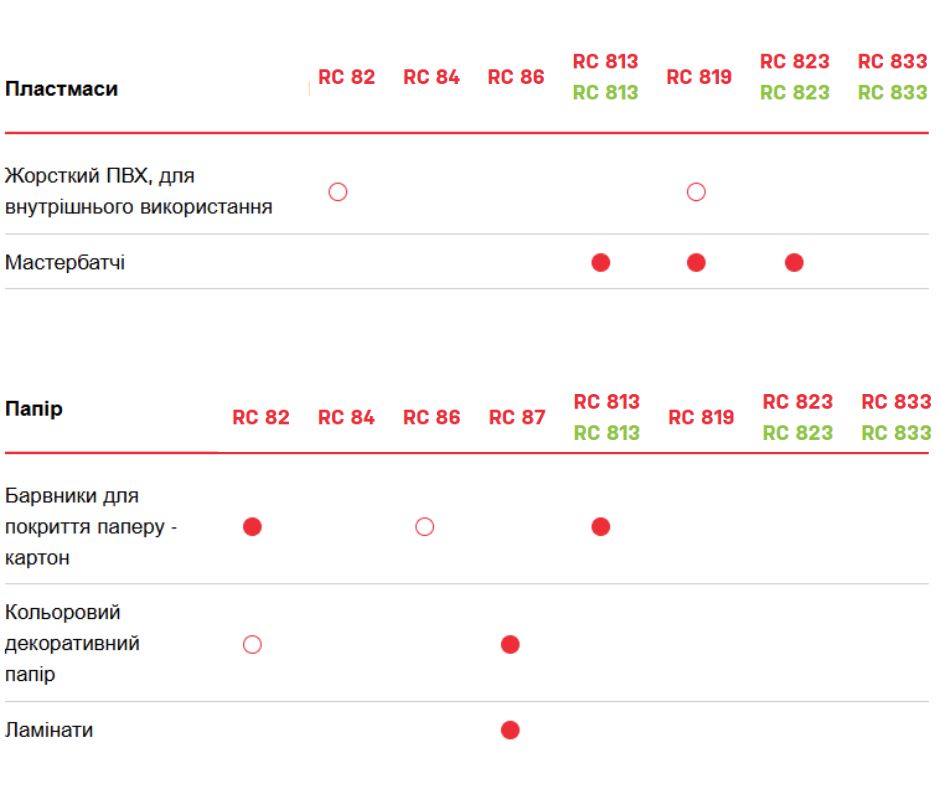The width and height of the screenshot is (940, 788).
Task: Click red RC 82 header in Пластмаси table
Action: click(347, 77)
